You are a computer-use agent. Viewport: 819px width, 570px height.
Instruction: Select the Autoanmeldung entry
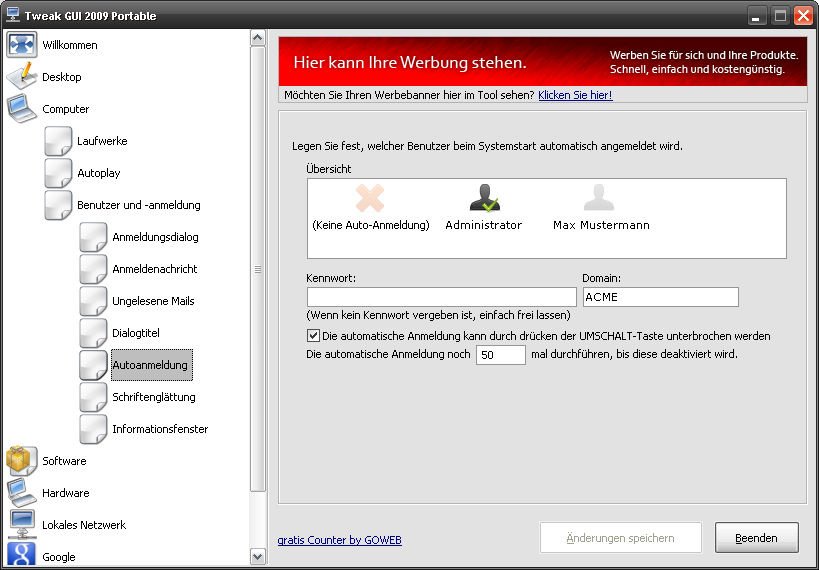151,365
